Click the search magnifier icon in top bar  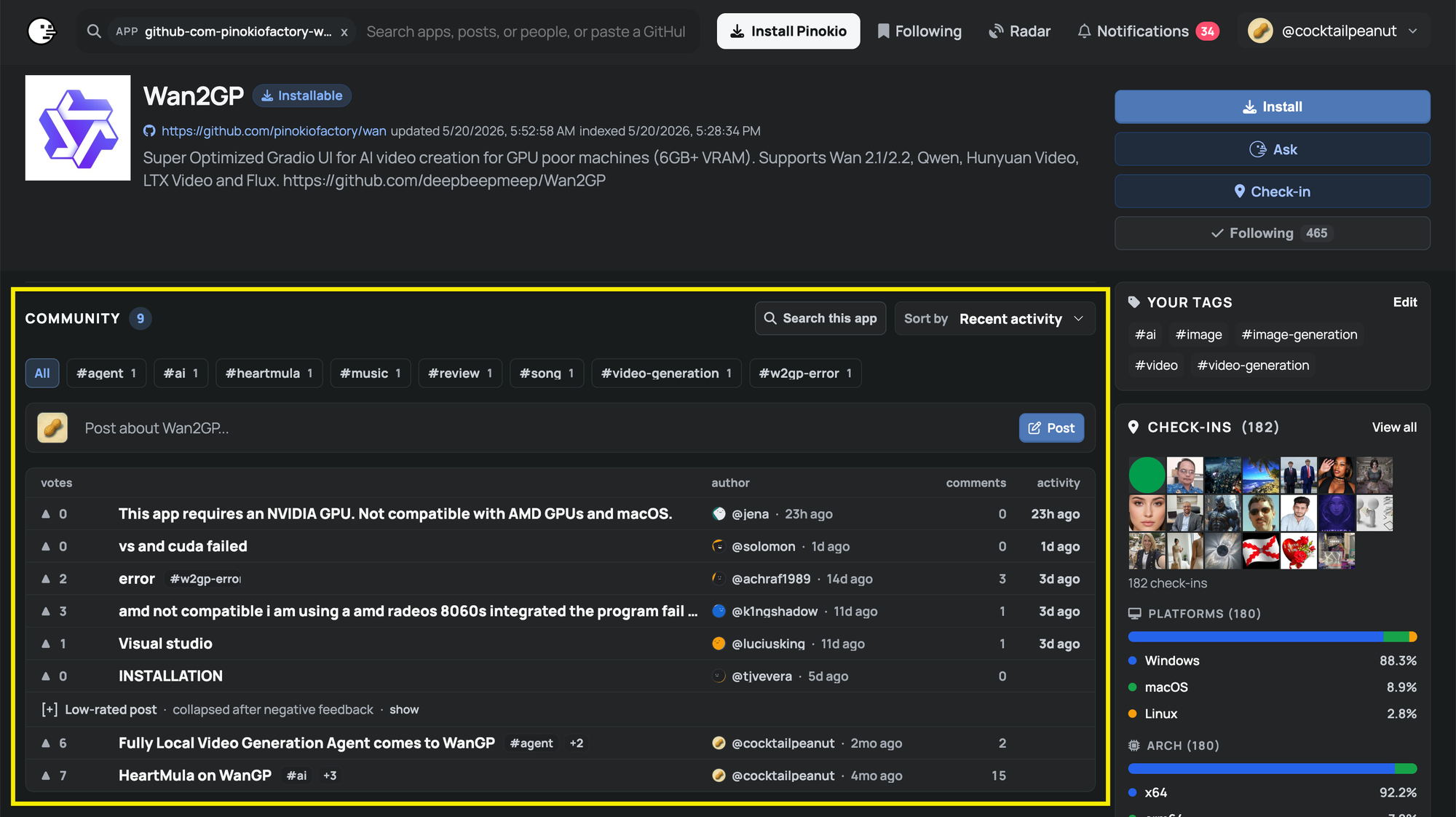(x=94, y=31)
